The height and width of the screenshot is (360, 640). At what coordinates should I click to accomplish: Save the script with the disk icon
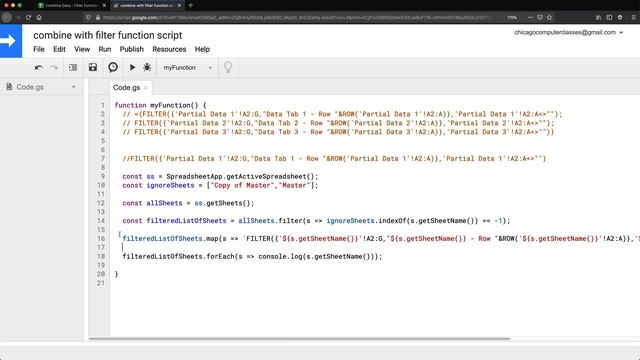(93, 67)
